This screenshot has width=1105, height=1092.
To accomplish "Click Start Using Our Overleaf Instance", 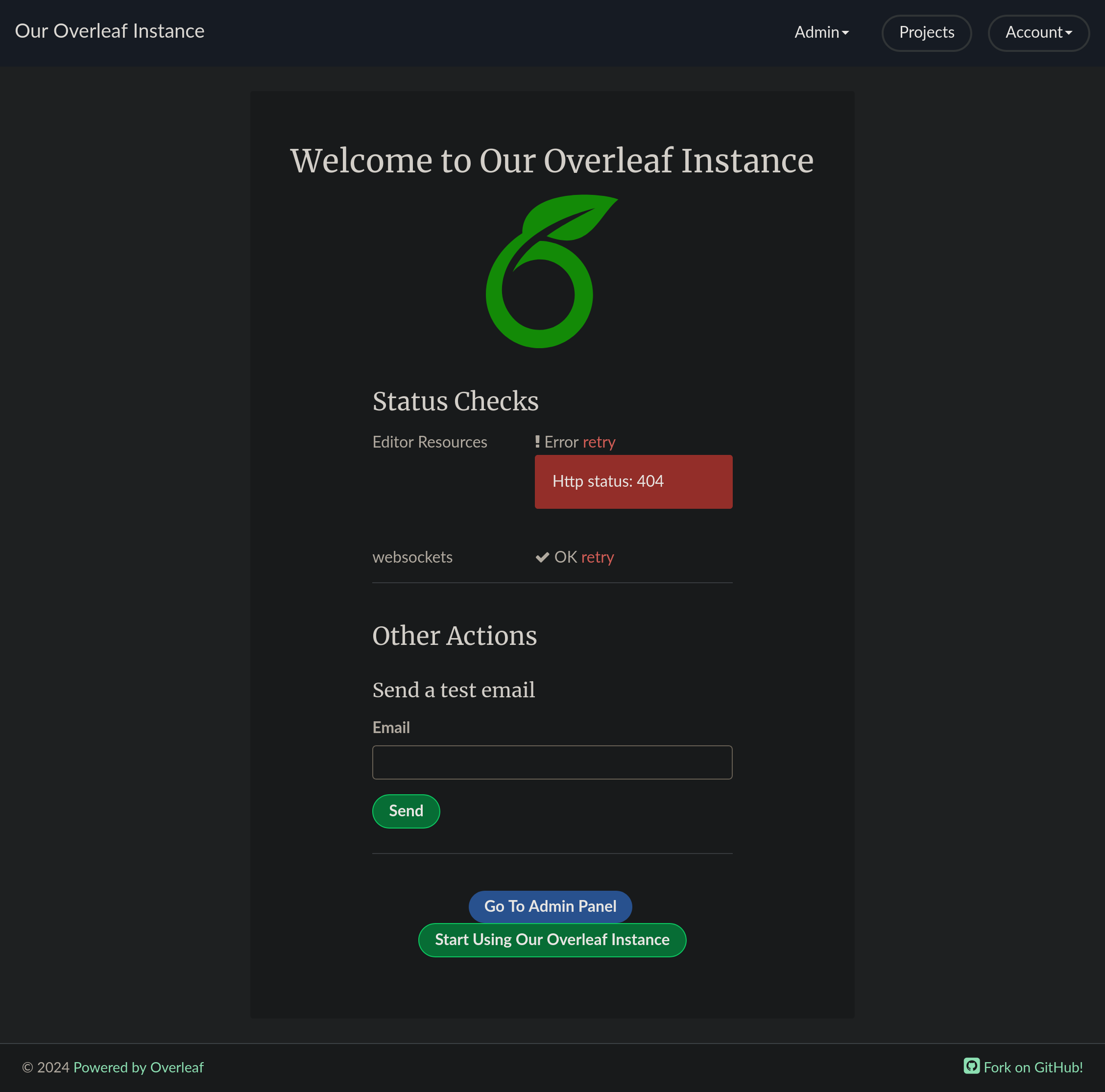I will coord(552,939).
